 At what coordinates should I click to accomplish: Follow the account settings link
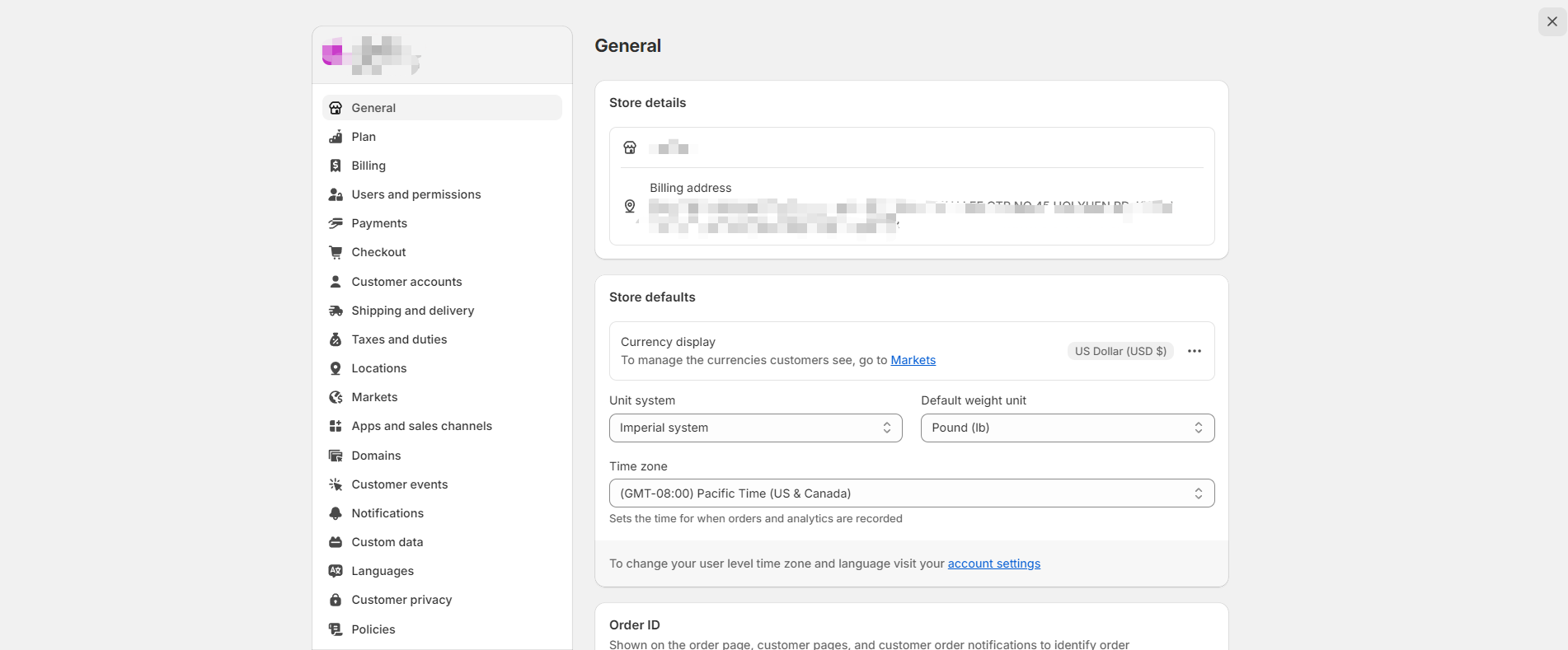pyautogui.click(x=993, y=563)
